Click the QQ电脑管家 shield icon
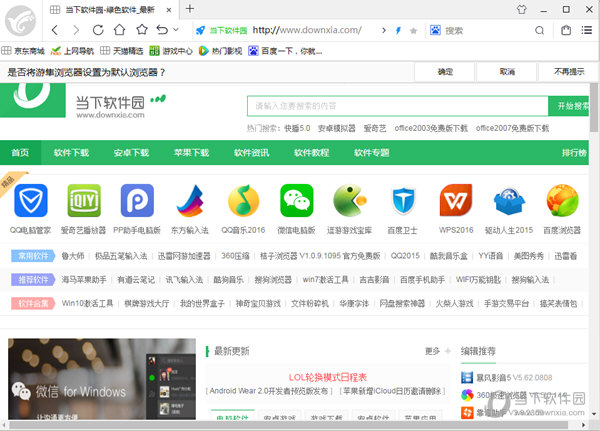Screen dimensions: 600x431 pyautogui.click(x=31, y=201)
